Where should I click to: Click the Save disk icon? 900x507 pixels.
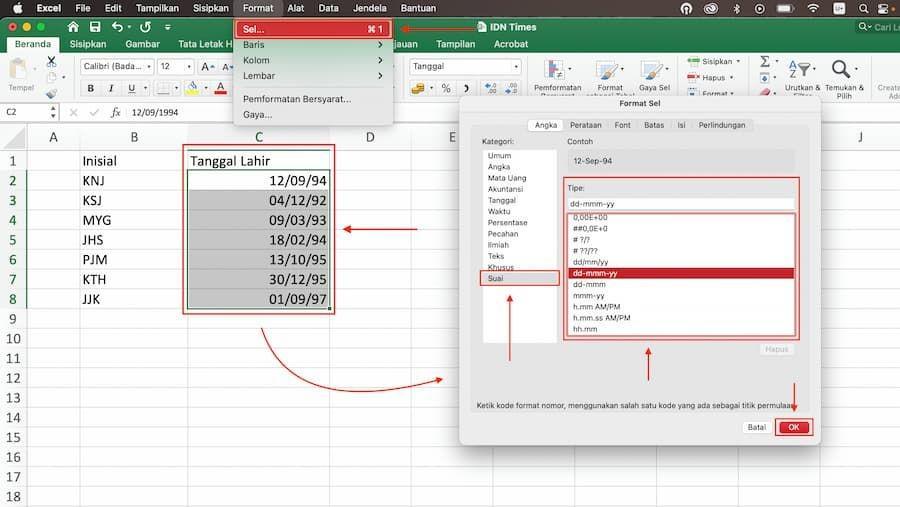(x=95, y=27)
